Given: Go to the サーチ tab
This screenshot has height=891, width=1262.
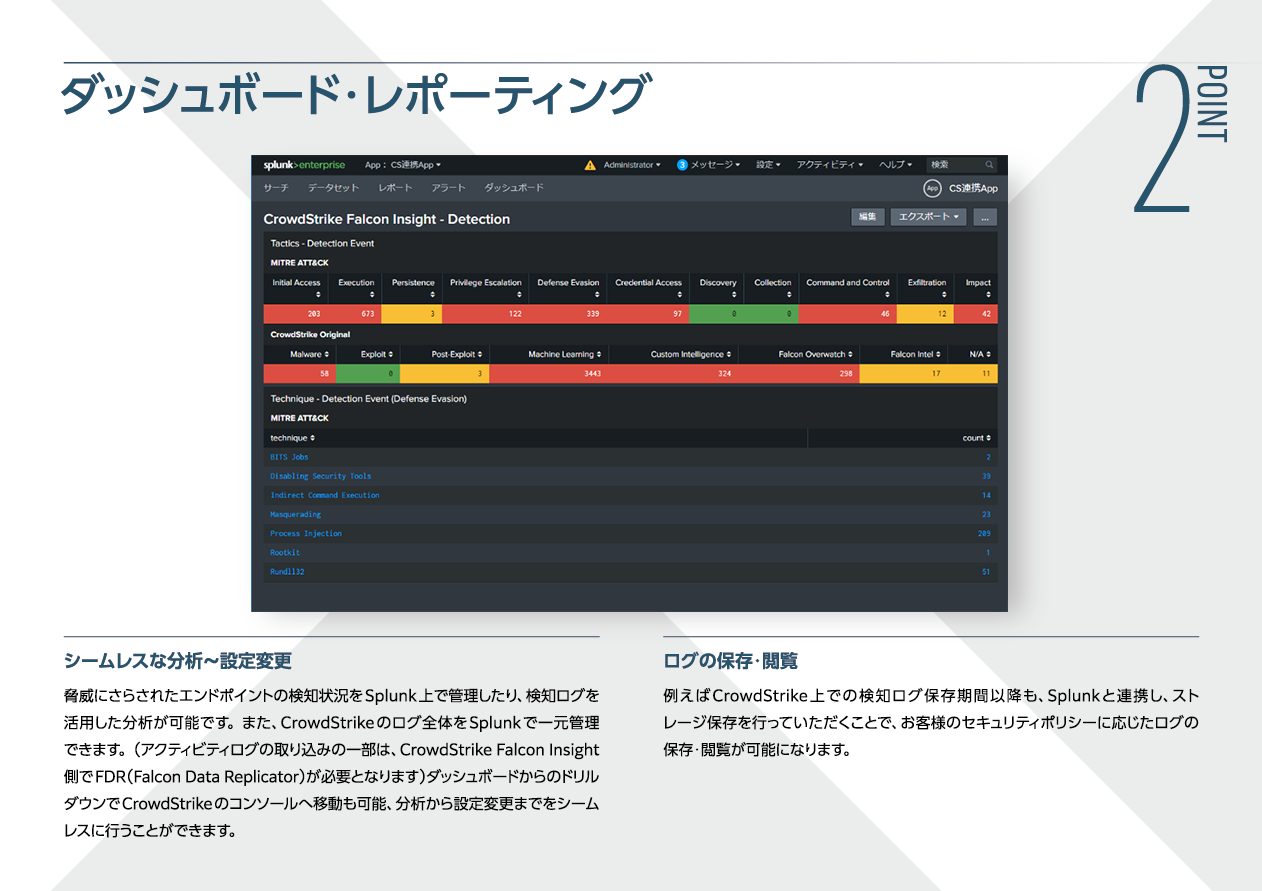Looking at the screenshot, I should point(276,188).
